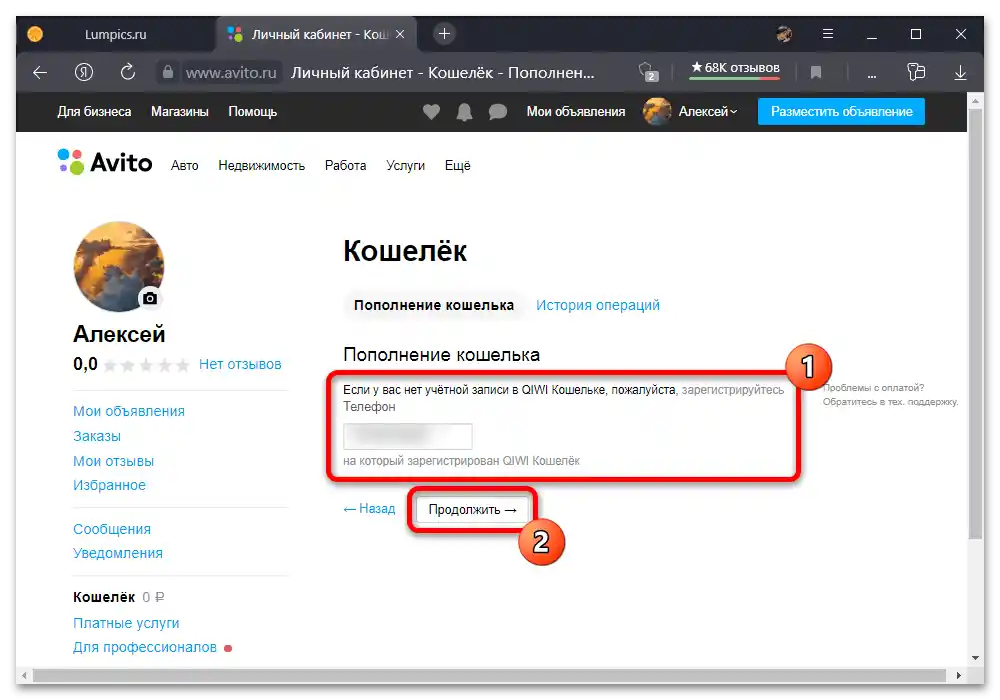
Task: Open the browser collections panel icon
Action: pos(916,72)
